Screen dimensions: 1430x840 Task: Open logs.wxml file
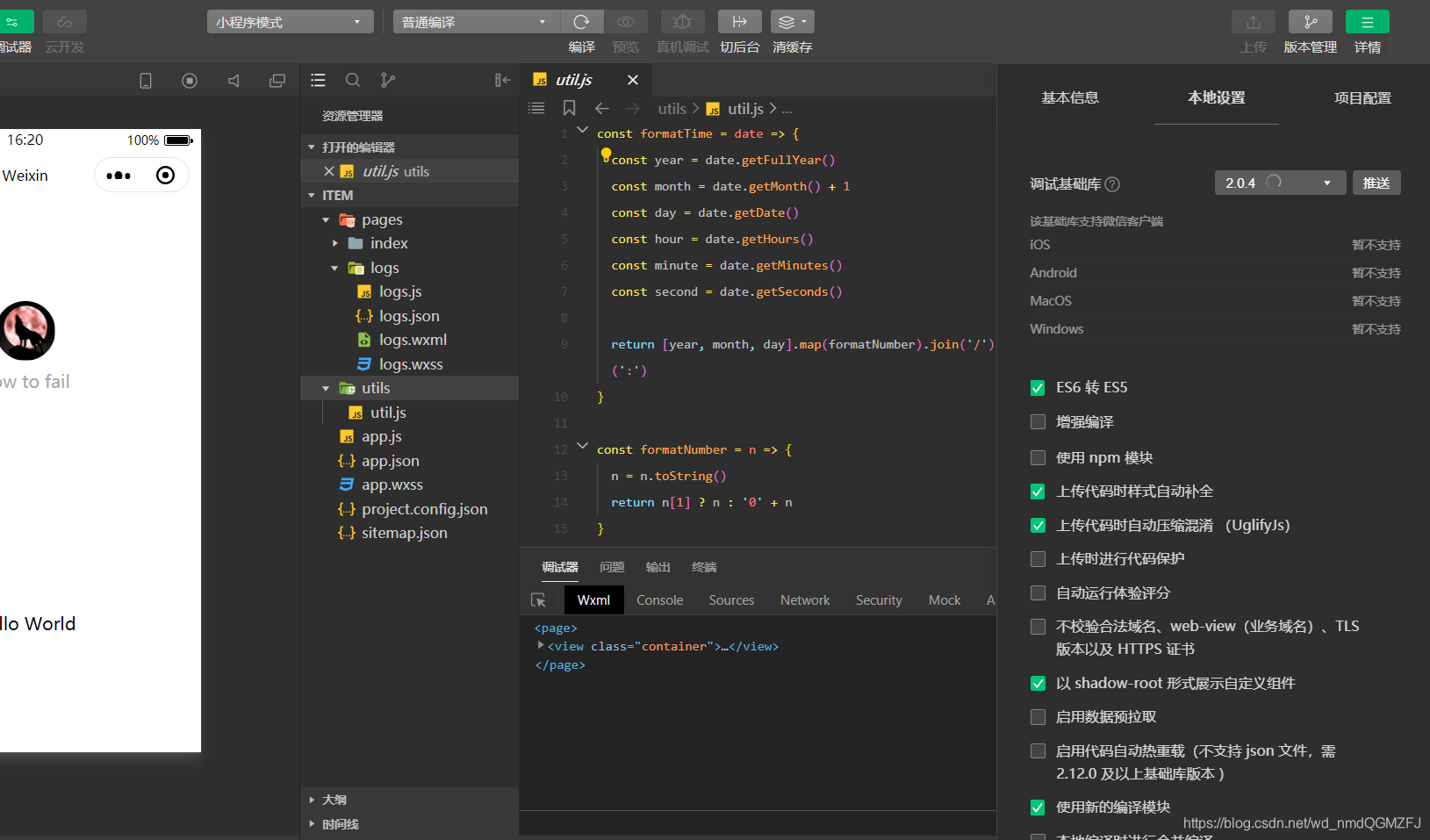point(413,340)
